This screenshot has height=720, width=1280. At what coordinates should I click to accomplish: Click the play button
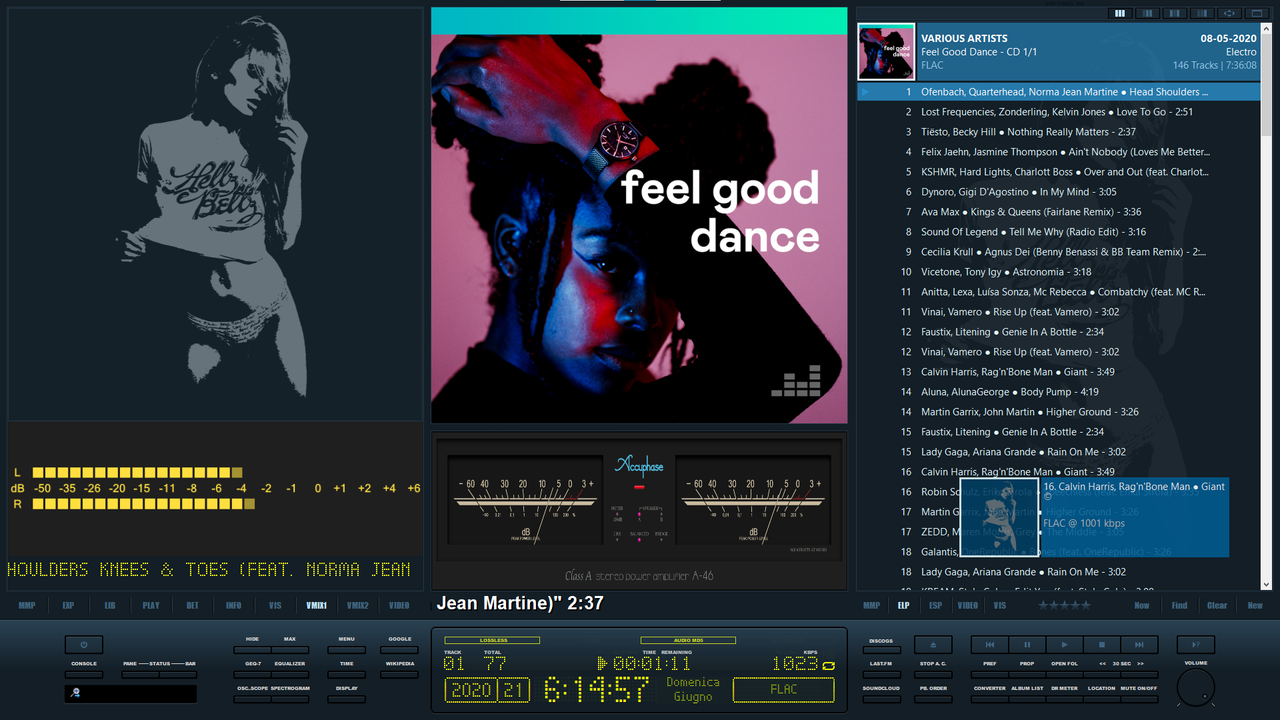[x=1065, y=645]
